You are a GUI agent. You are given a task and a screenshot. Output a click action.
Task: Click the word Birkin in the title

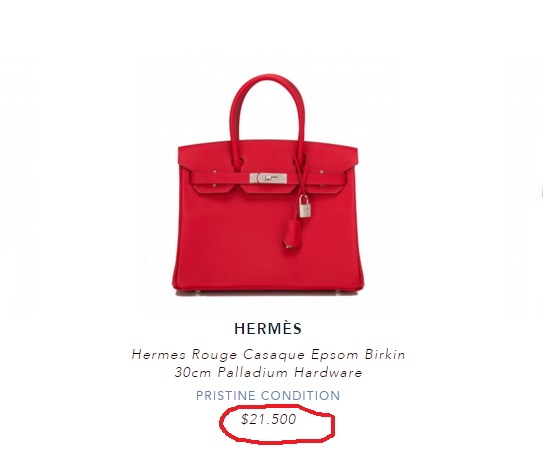click(384, 355)
